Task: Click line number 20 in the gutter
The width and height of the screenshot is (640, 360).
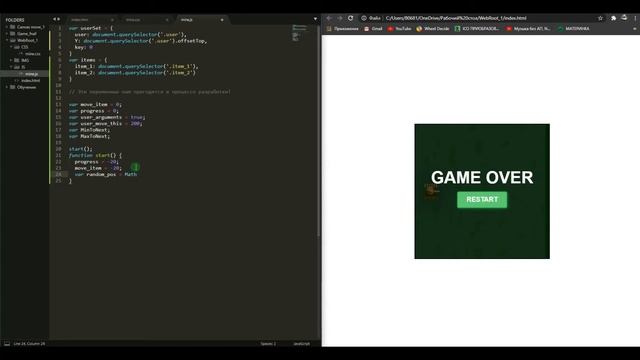Action: click(58, 149)
